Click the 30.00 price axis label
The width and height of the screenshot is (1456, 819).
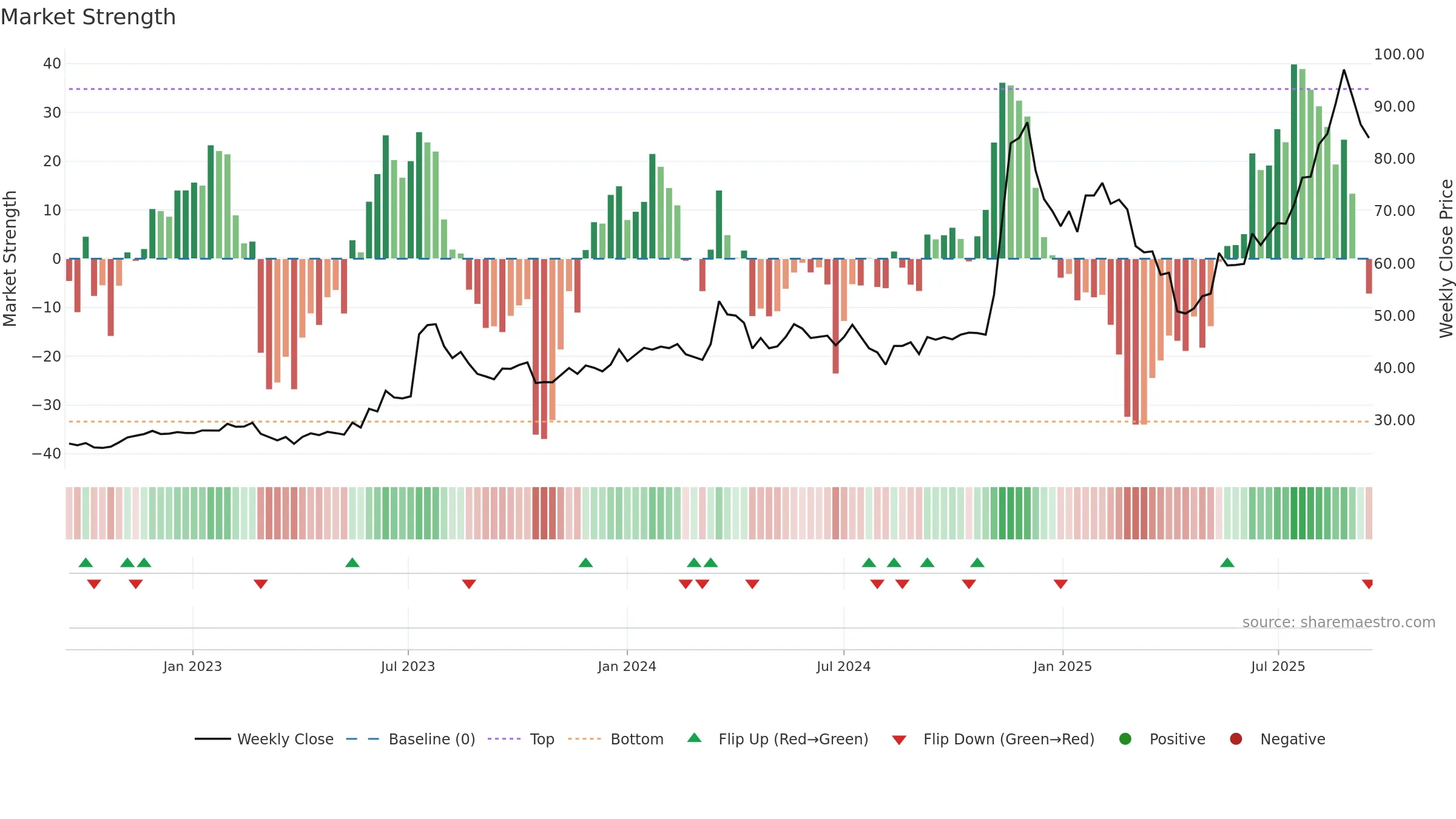click(1394, 420)
